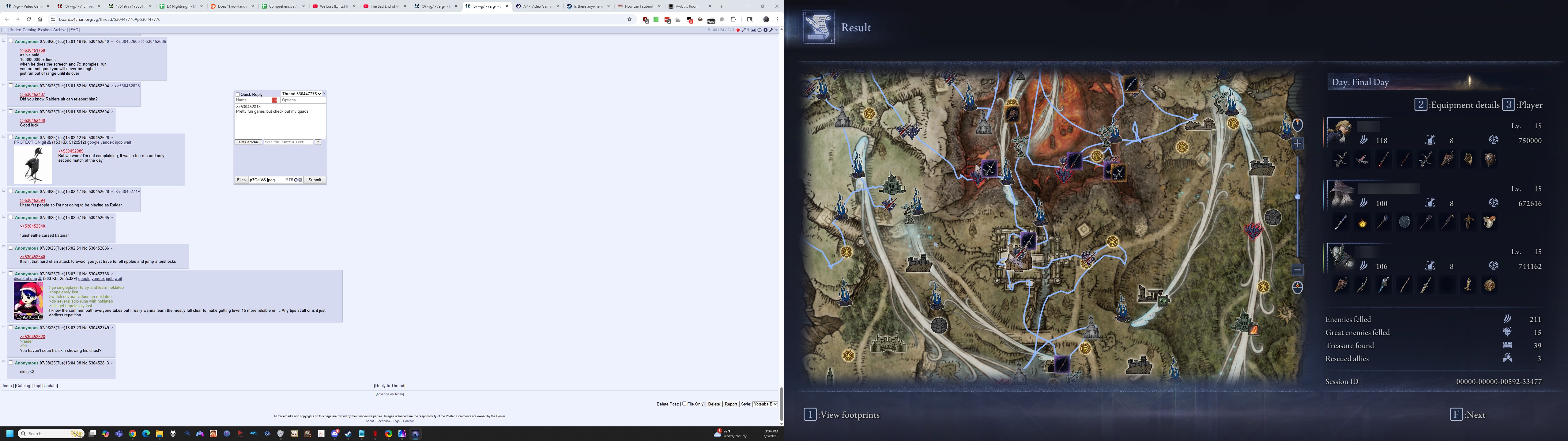The height and width of the screenshot is (441, 1568).
Task: Check the box for post No.530452604
Action: coord(10,111)
